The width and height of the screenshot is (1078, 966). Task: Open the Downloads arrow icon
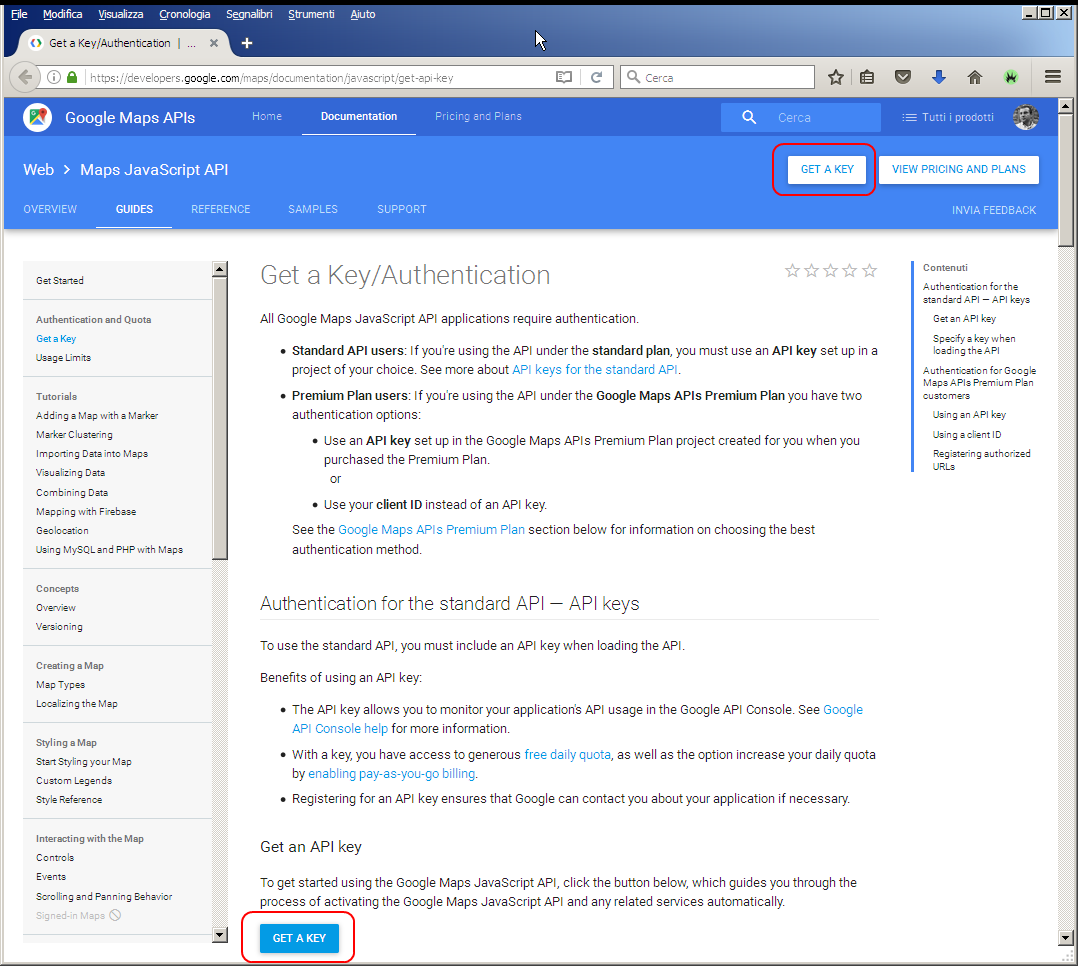938,77
